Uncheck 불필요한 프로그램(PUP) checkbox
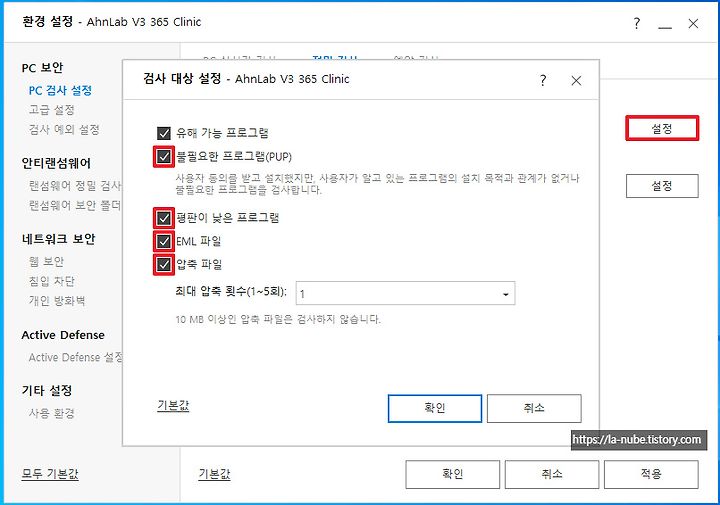 [x=164, y=157]
